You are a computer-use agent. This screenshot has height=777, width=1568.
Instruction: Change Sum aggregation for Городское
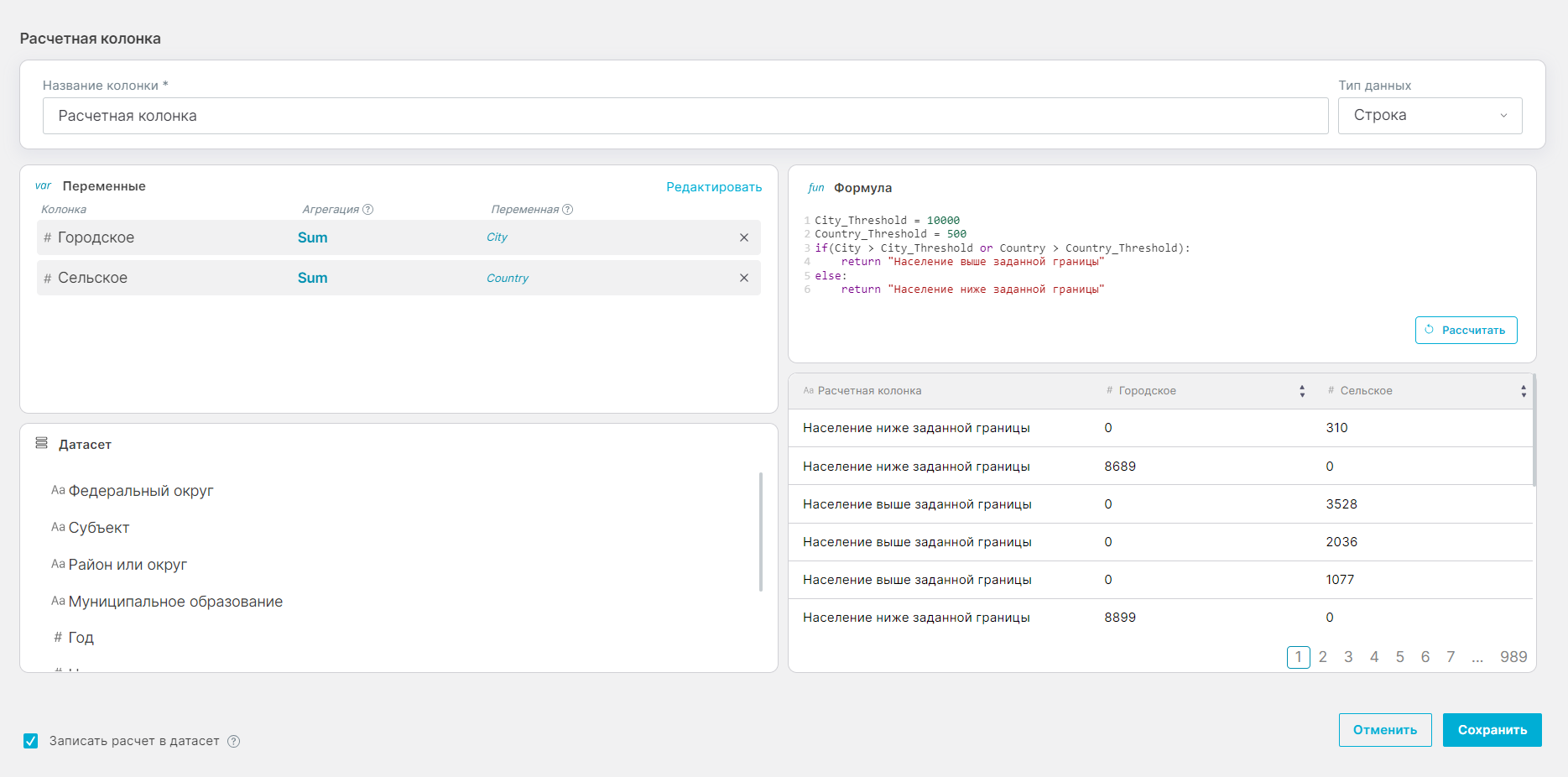click(x=312, y=237)
